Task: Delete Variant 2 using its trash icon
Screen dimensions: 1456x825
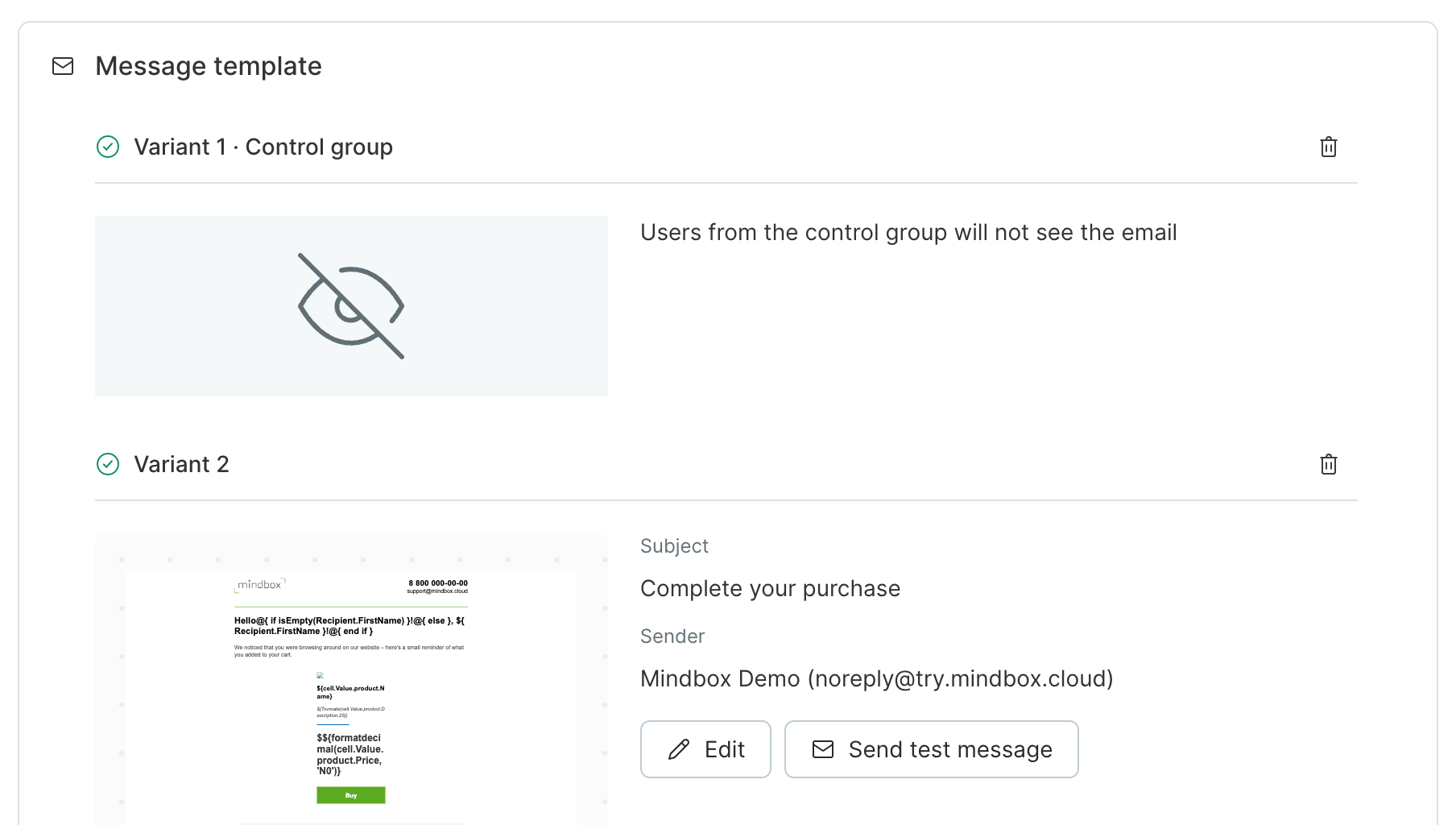Action: tap(1329, 464)
